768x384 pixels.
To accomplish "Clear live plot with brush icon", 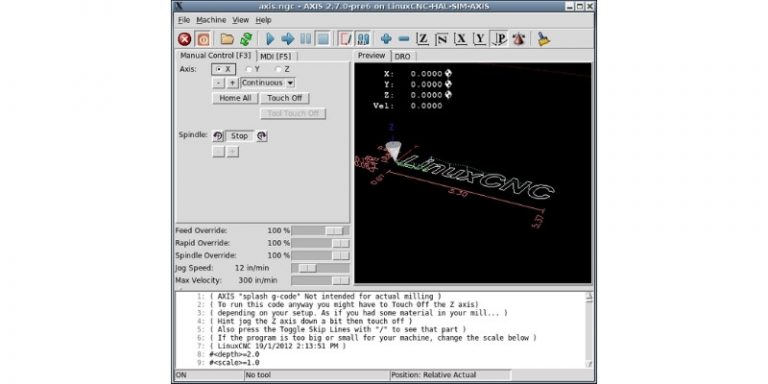I will 543,39.
